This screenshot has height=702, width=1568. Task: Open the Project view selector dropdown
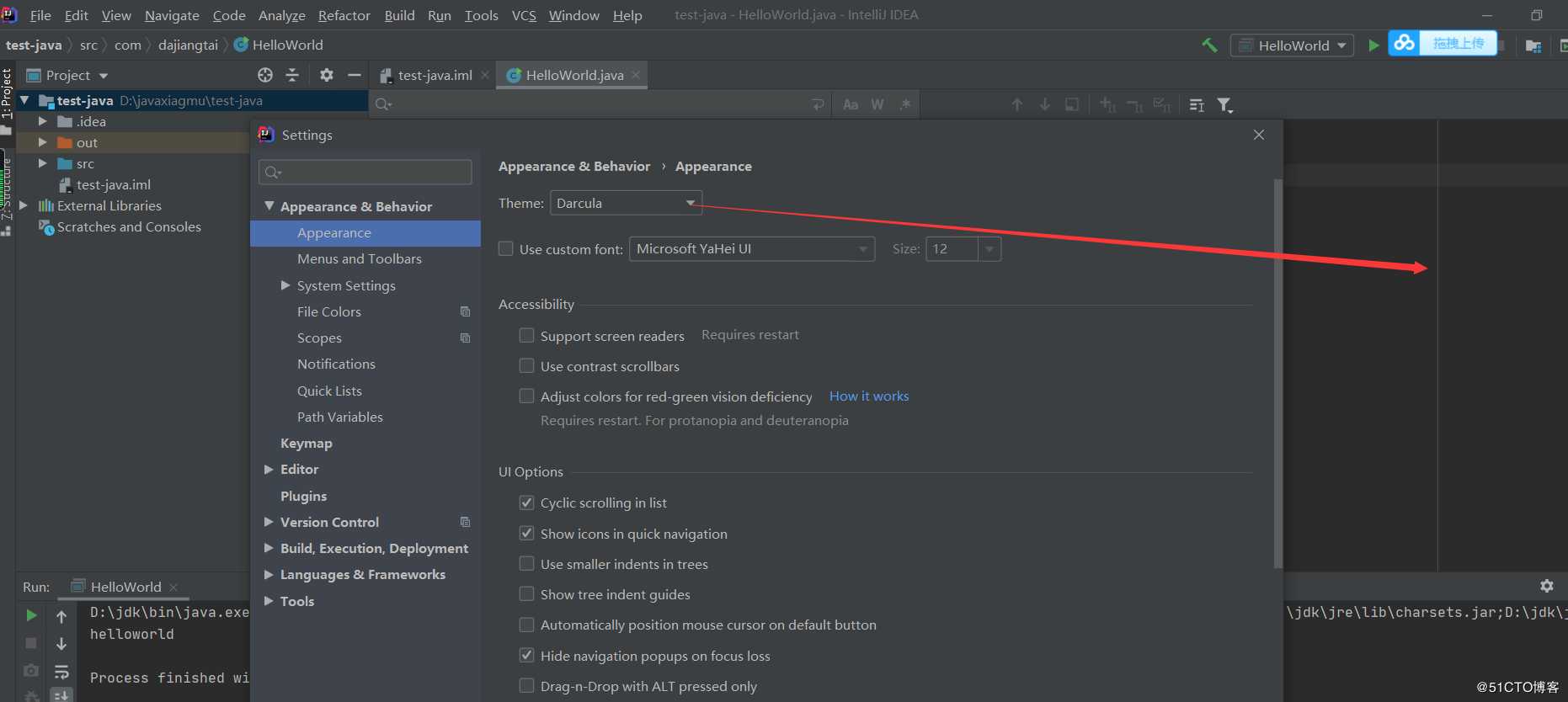(x=67, y=75)
